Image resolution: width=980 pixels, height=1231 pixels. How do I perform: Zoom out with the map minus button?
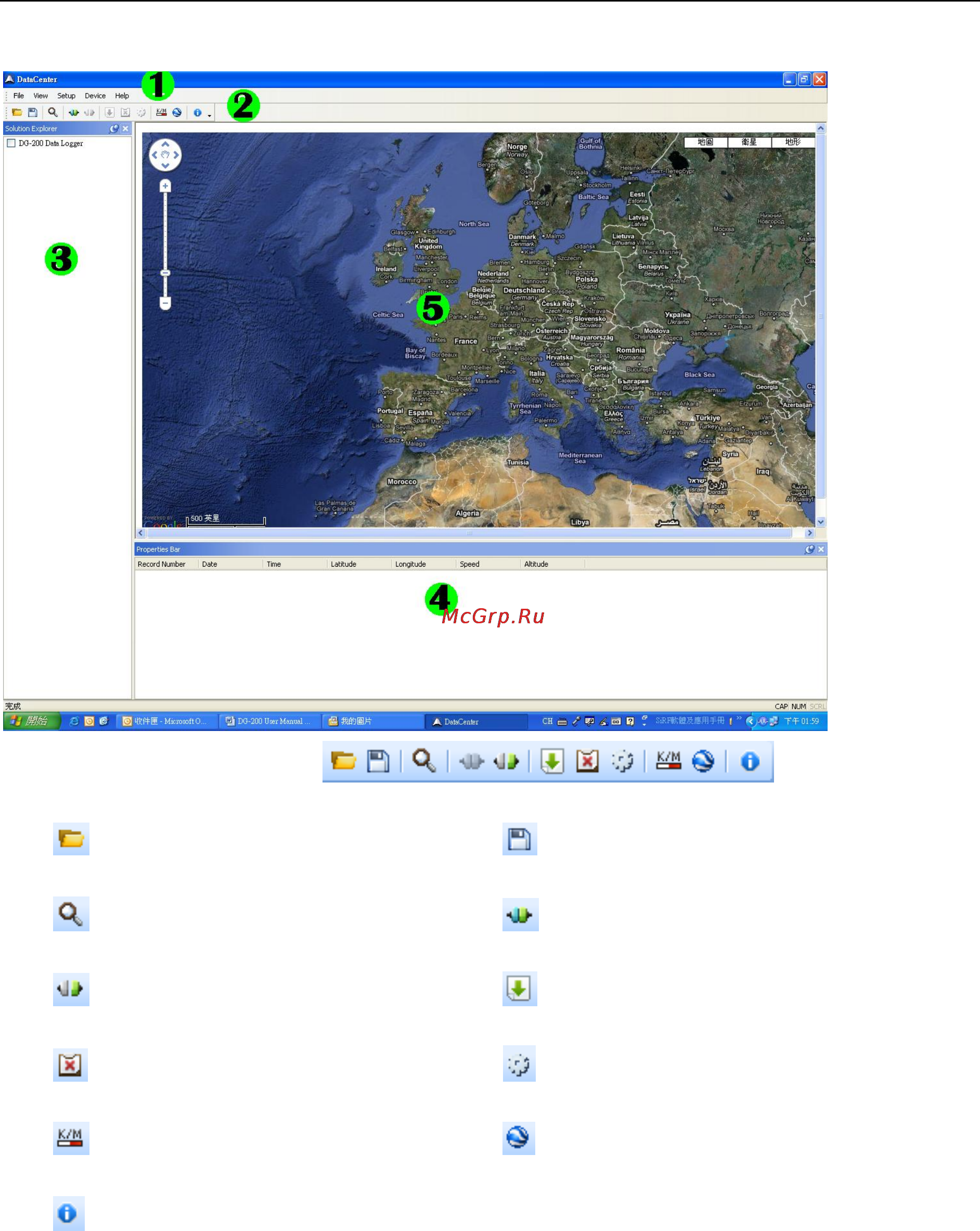(165, 303)
